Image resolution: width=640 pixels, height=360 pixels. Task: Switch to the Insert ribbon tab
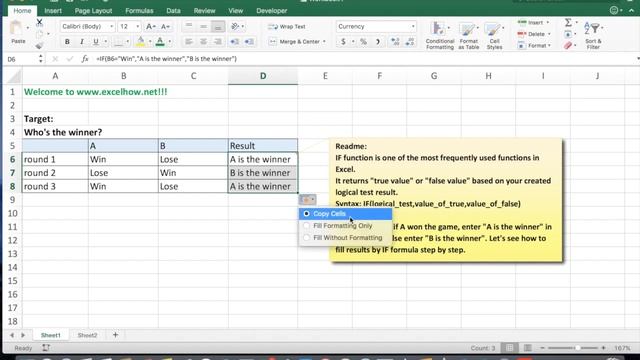tap(53, 11)
